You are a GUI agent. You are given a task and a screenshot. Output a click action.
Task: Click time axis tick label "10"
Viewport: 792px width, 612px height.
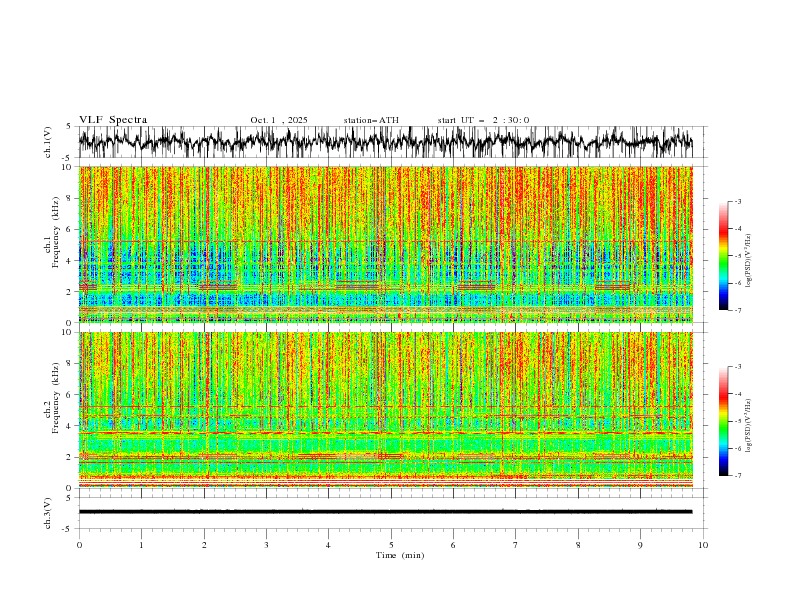click(x=703, y=545)
